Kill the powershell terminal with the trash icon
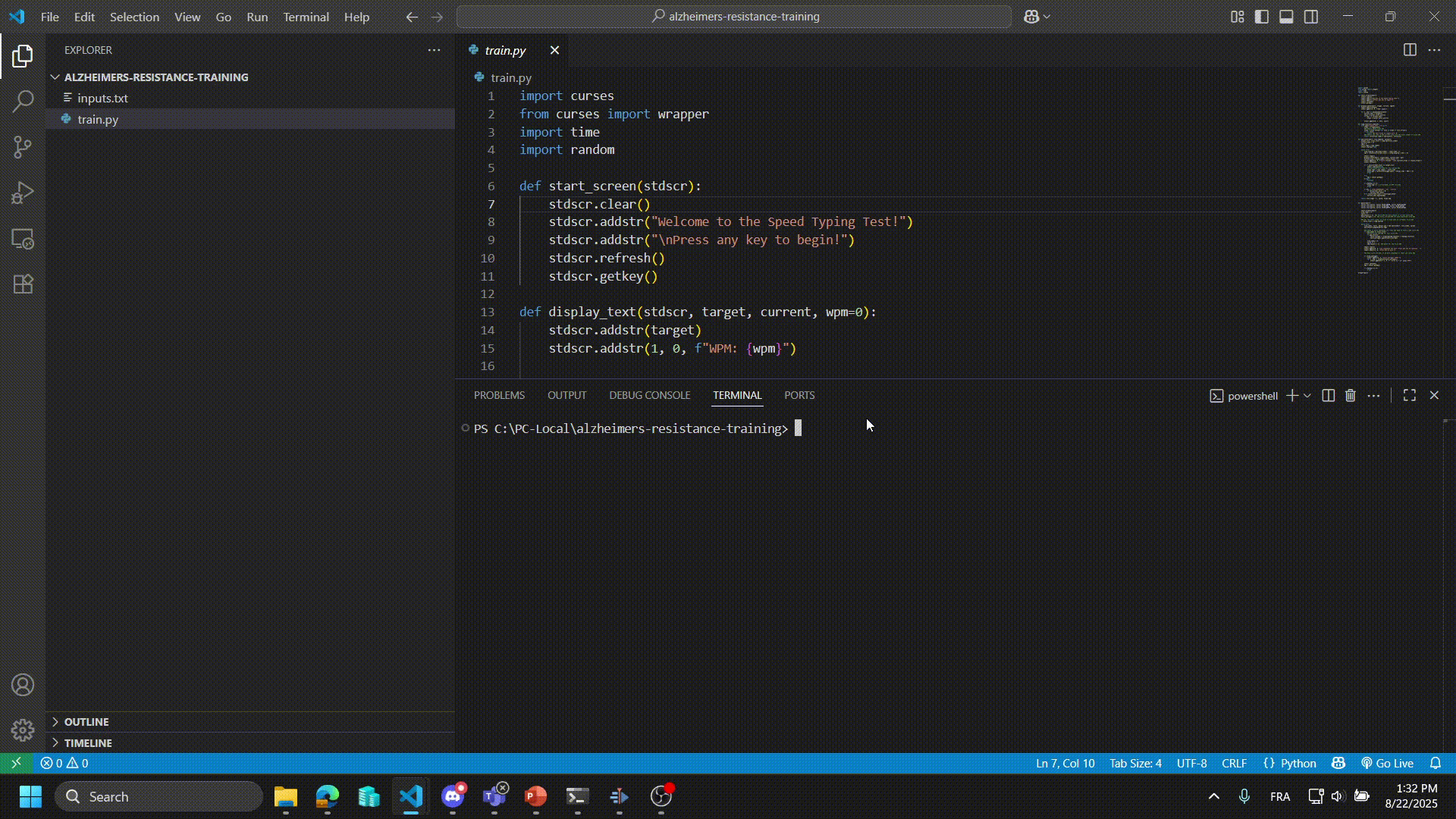Viewport: 1456px width, 819px height. [x=1351, y=395]
